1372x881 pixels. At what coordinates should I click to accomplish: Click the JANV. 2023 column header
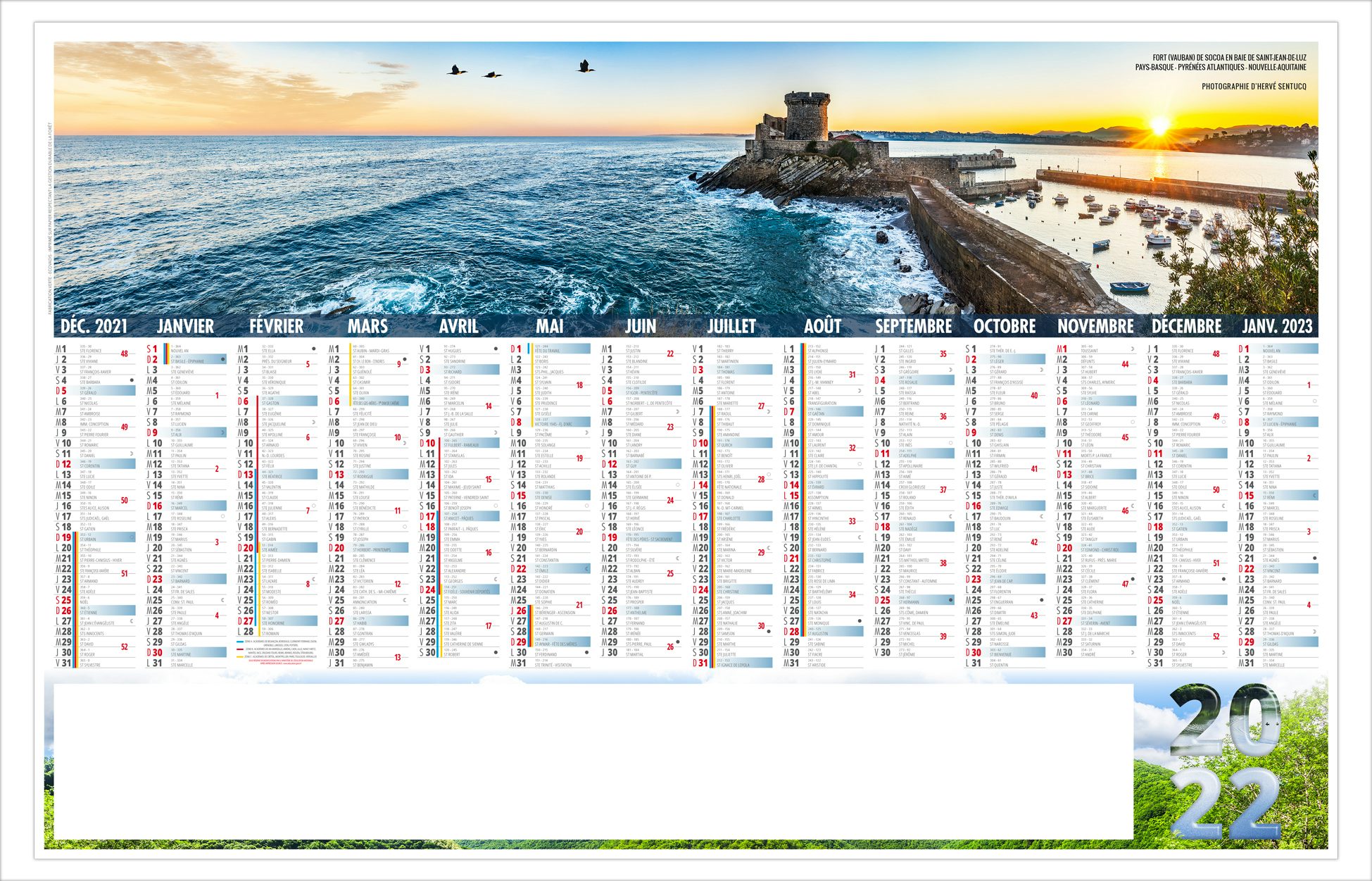click(1277, 326)
